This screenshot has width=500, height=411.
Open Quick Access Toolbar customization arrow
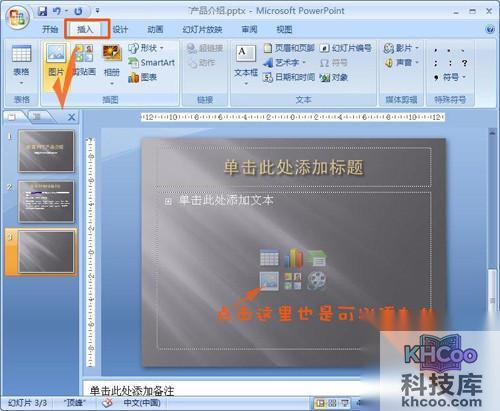pos(97,11)
